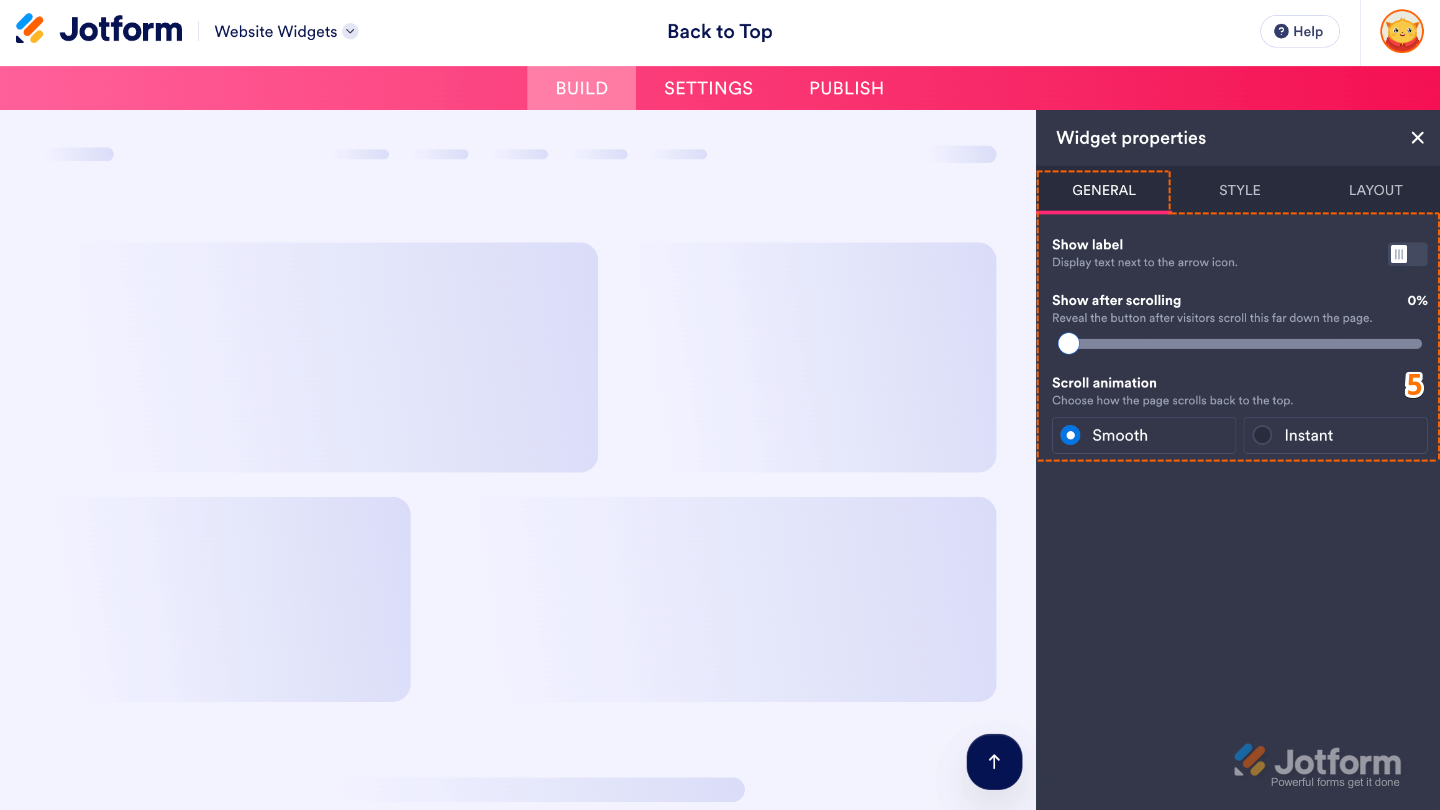1440x810 pixels.
Task: Open the Website Widgets dropdown
Action: click(286, 31)
